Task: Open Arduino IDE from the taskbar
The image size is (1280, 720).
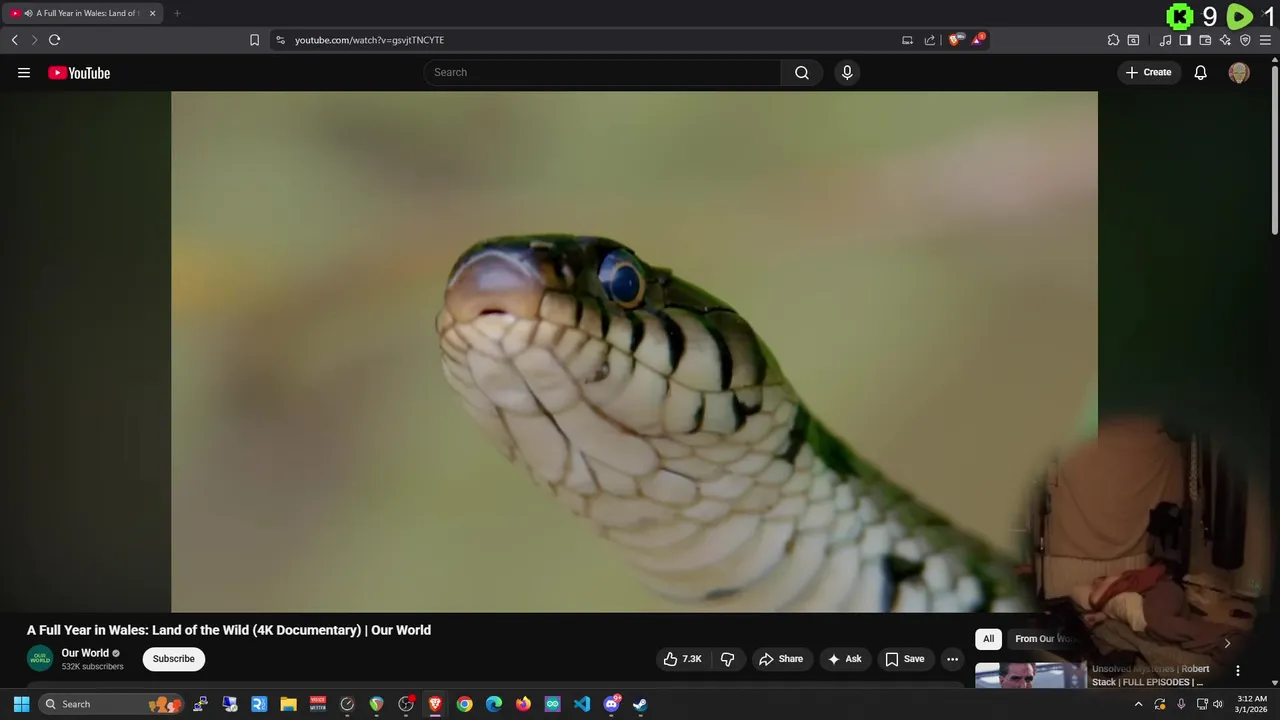Action: point(552,704)
